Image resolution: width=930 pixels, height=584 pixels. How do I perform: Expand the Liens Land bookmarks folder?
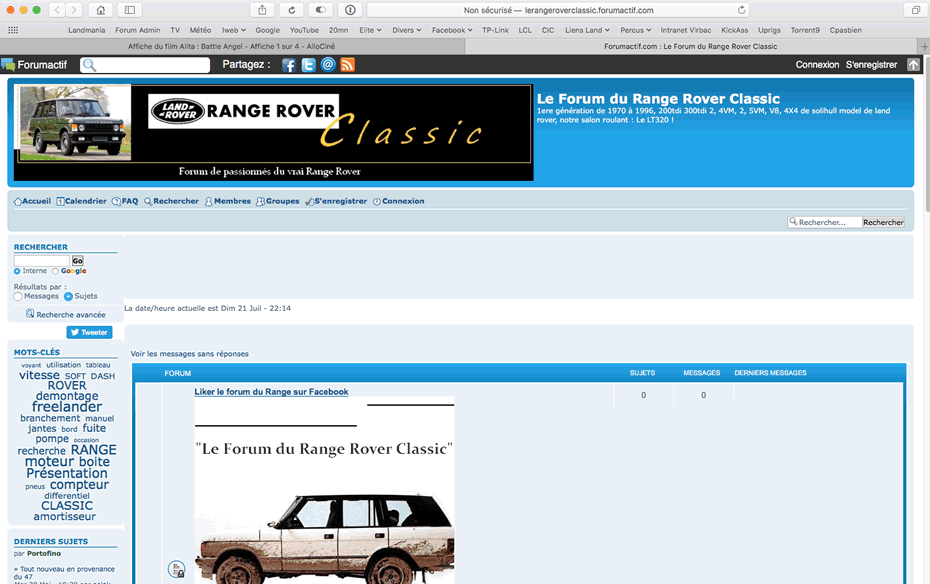point(587,30)
